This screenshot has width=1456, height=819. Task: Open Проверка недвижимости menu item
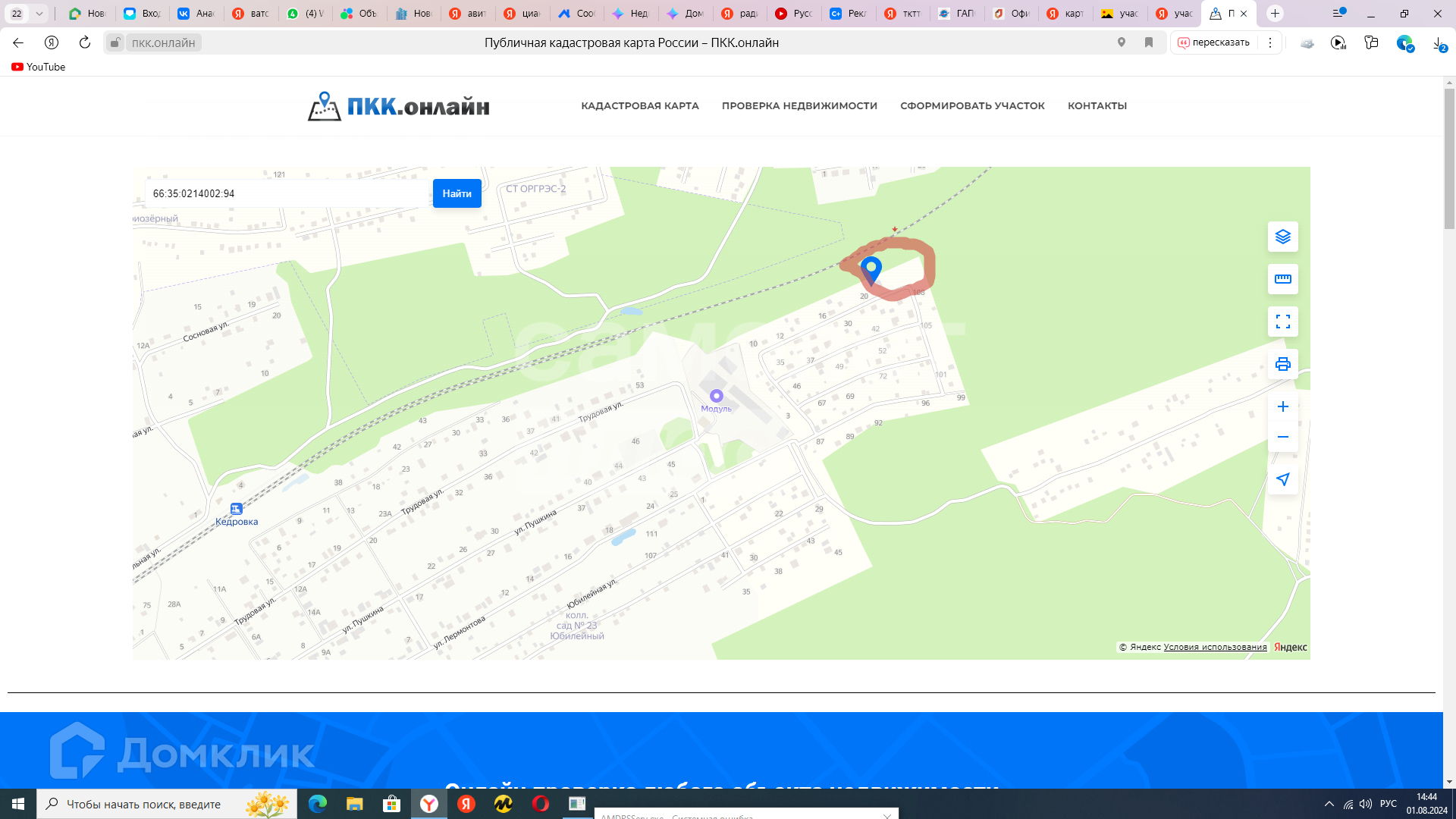click(x=799, y=105)
